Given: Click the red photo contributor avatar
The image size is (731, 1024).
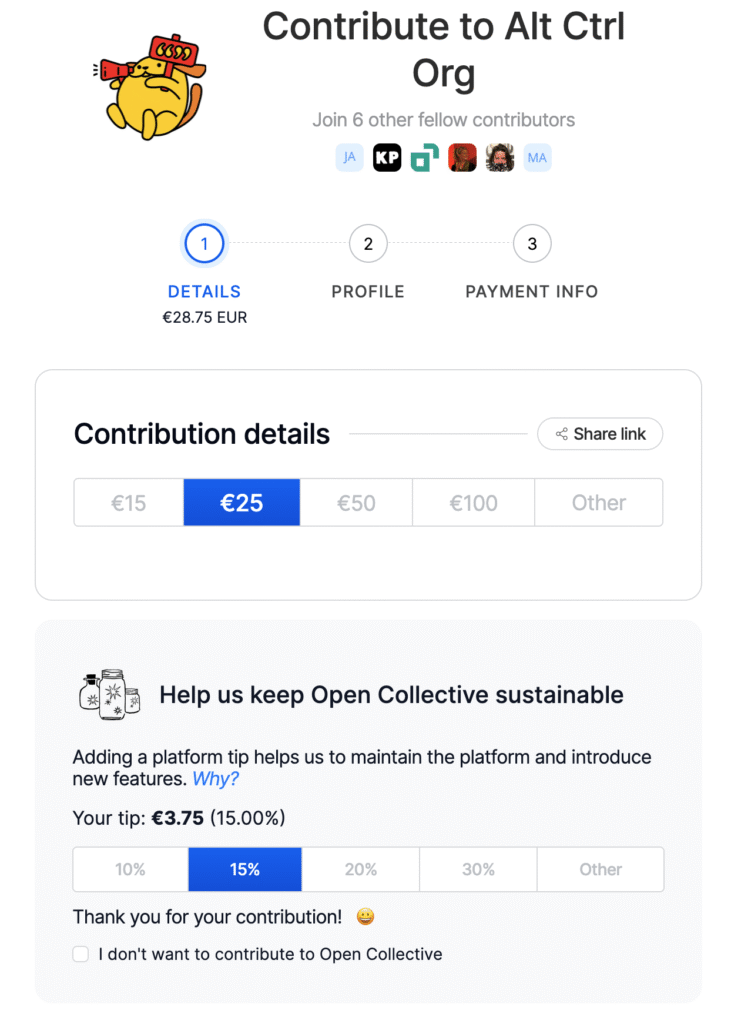Looking at the screenshot, I should coord(462,157).
